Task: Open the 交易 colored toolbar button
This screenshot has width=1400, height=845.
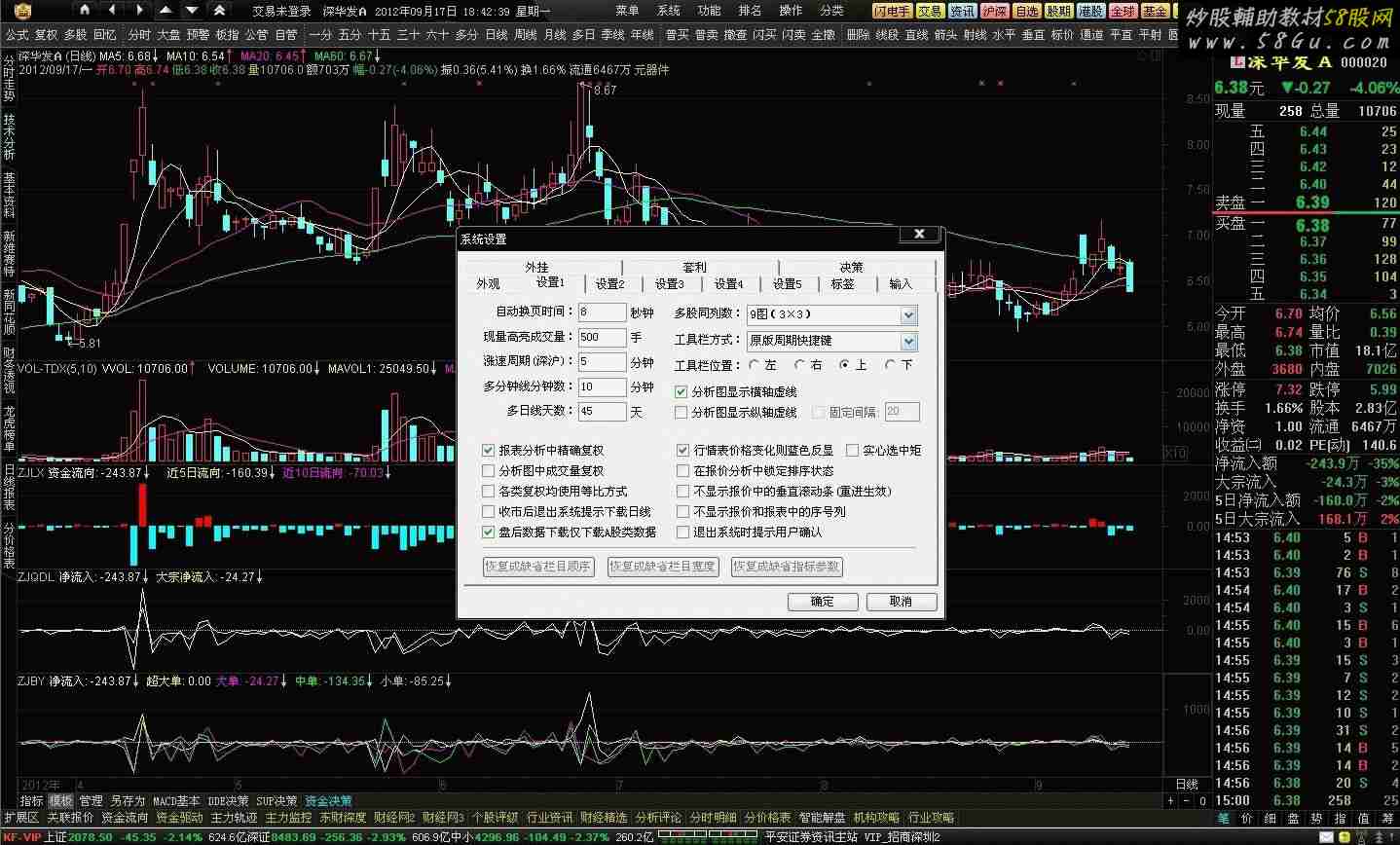Action: 930,11
